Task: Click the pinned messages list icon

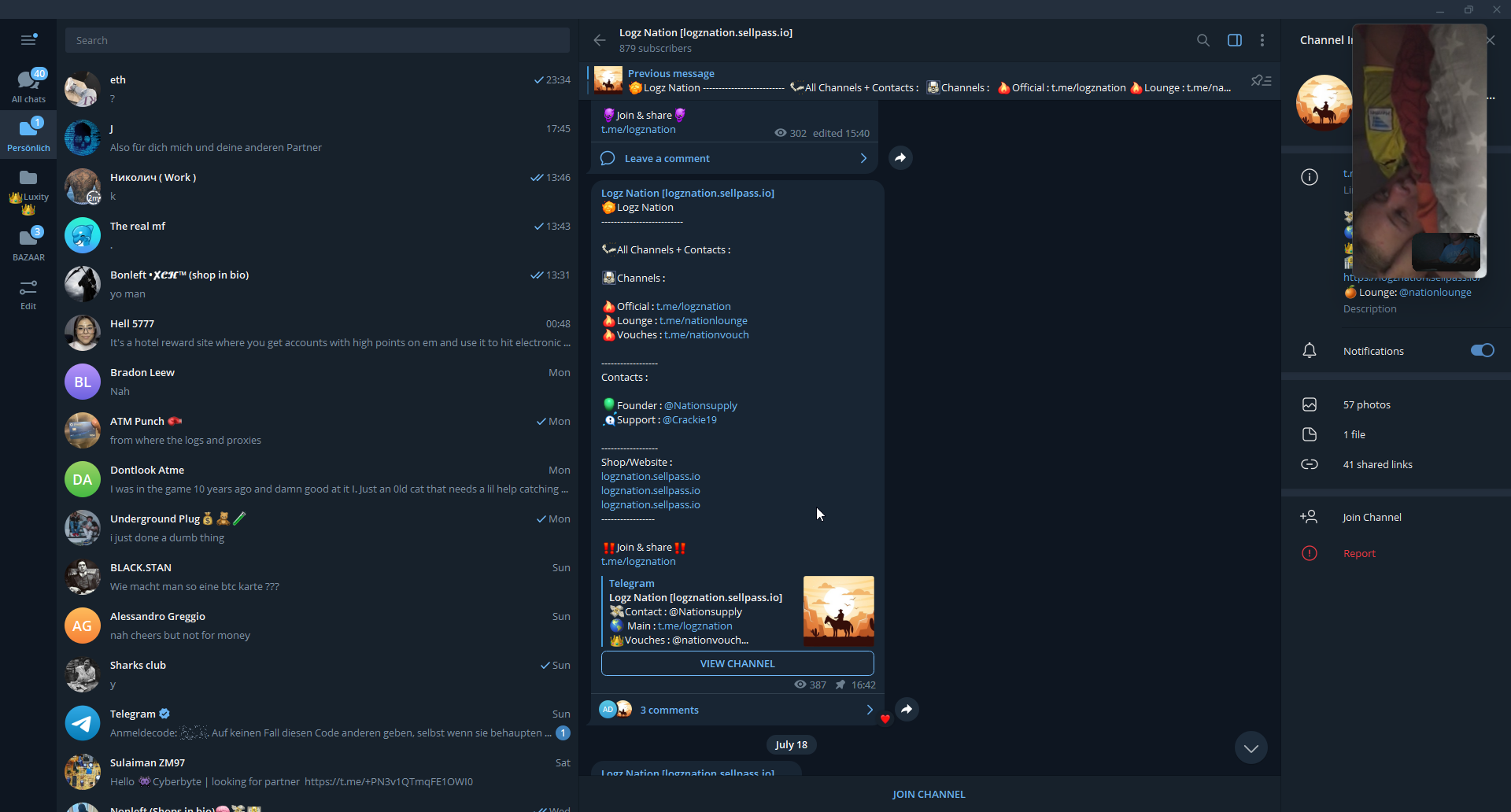Action: (1261, 81)
